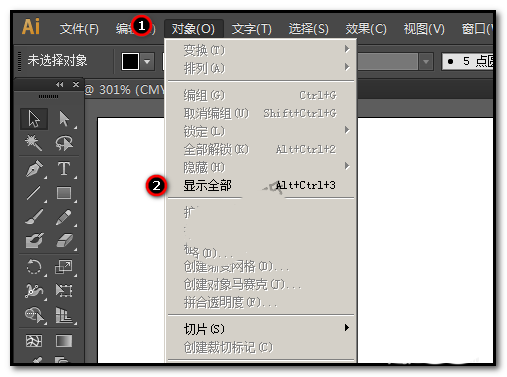This screenshot has height=377, width=507.
Task: Click the 未选择对象 status label
Action: click(x=57, y=61)
